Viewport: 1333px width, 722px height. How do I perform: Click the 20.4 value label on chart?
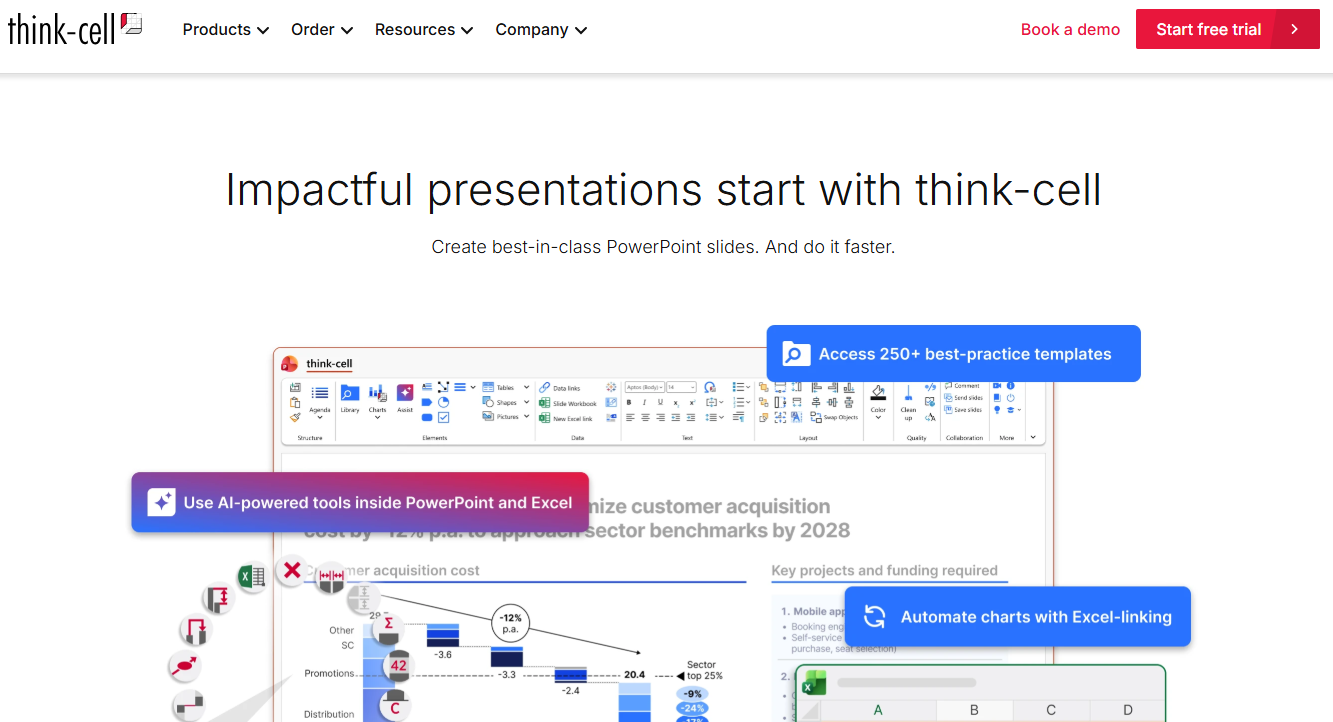click(634, 675)
